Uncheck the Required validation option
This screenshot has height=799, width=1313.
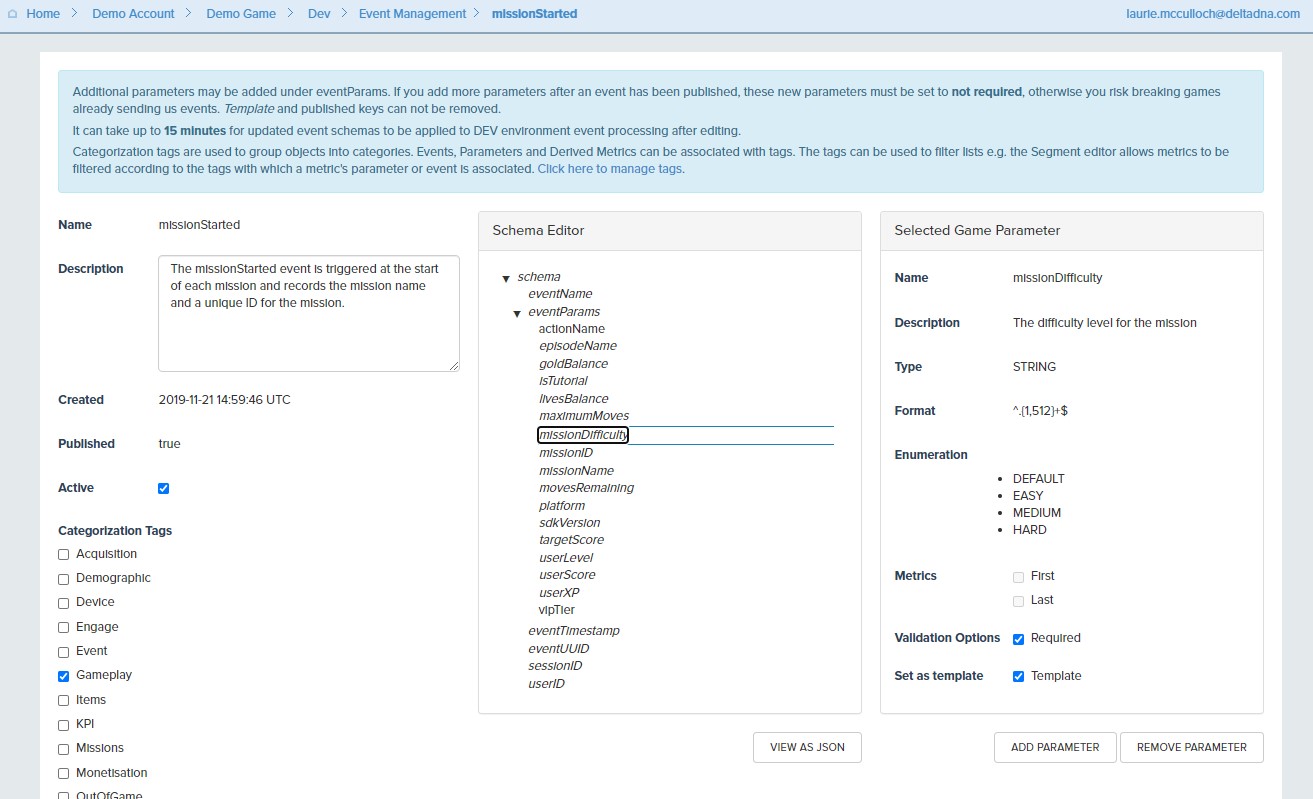[1018, 639]
